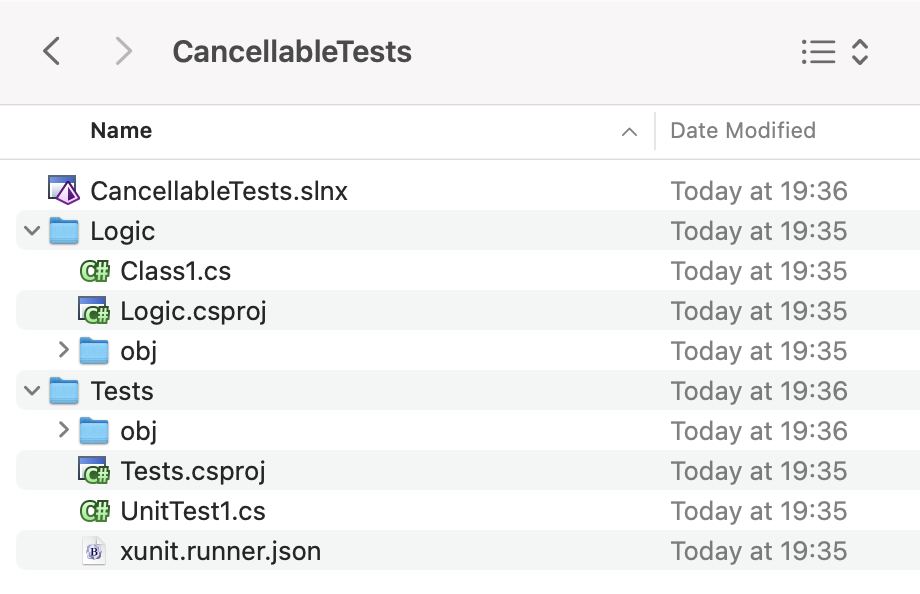Open the xunit.runner.json file icon
The image size is (920, 594).
point(93,550)
